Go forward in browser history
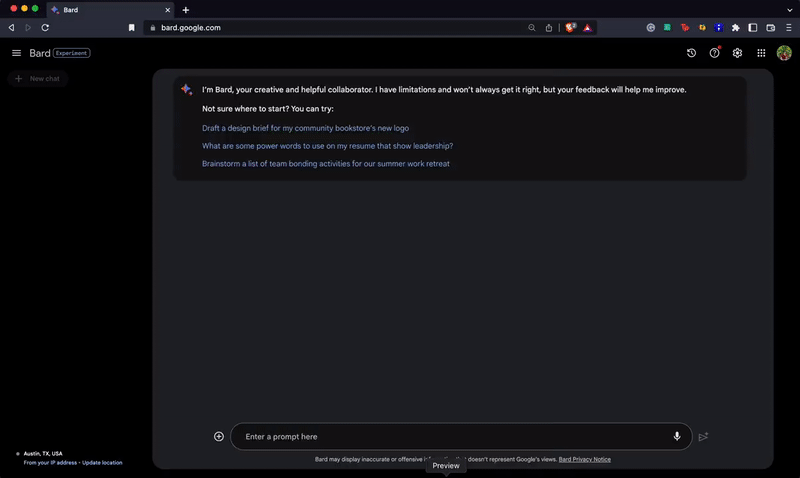This screenshot has height=478, width=800. point(28,28)
